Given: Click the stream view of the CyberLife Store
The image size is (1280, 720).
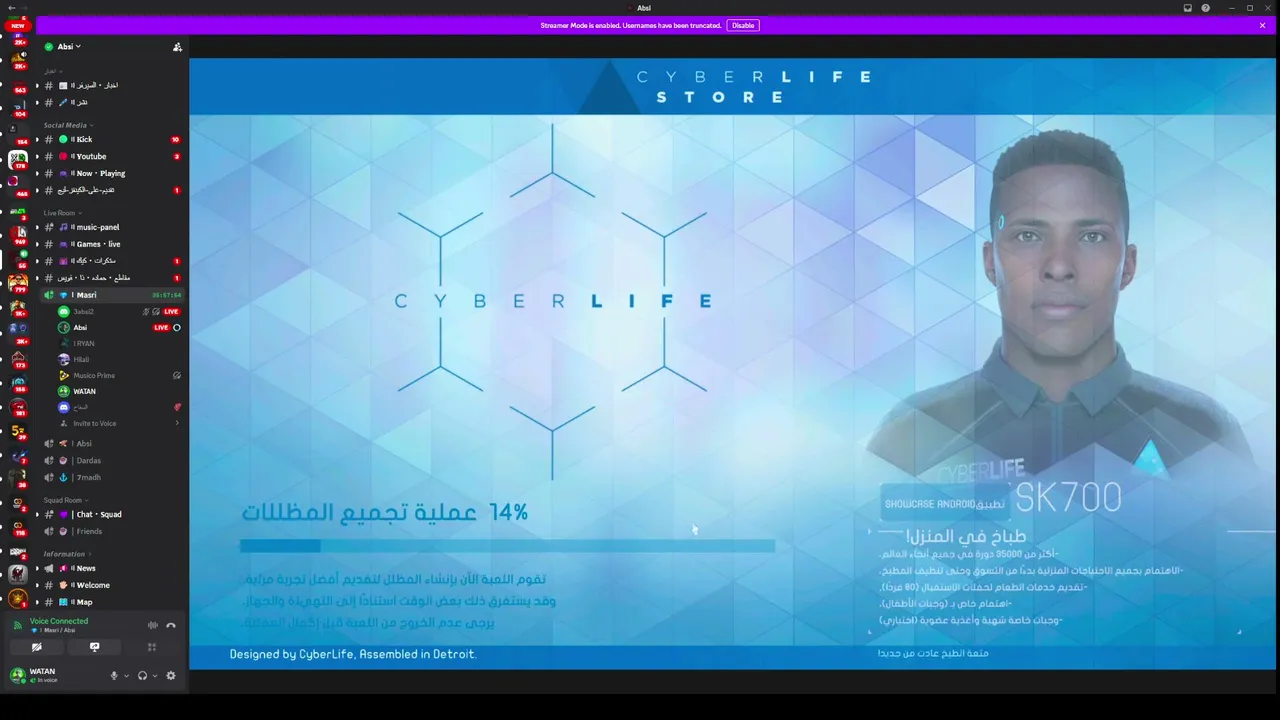Looking at the screenshot, I should [x=732, y=363].
